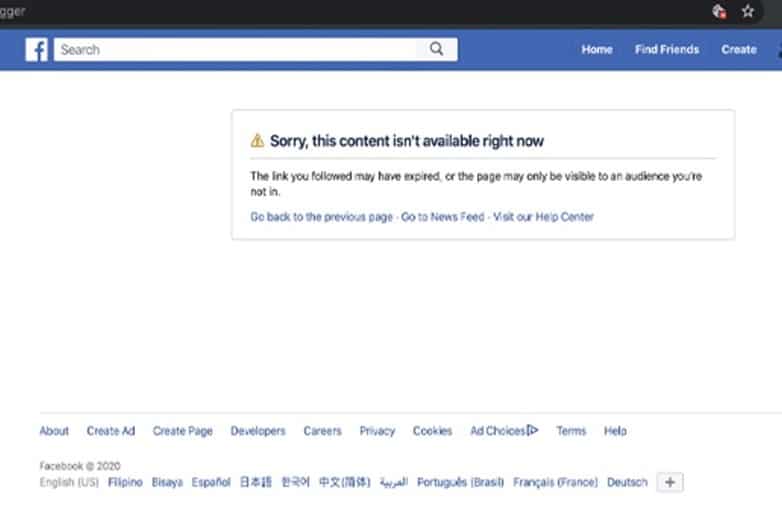Click the yellow warning triangle icon

tap(257, 141)
